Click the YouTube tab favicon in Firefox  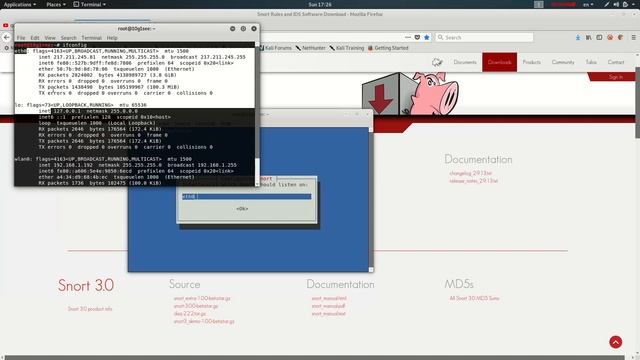pos(6,25)
